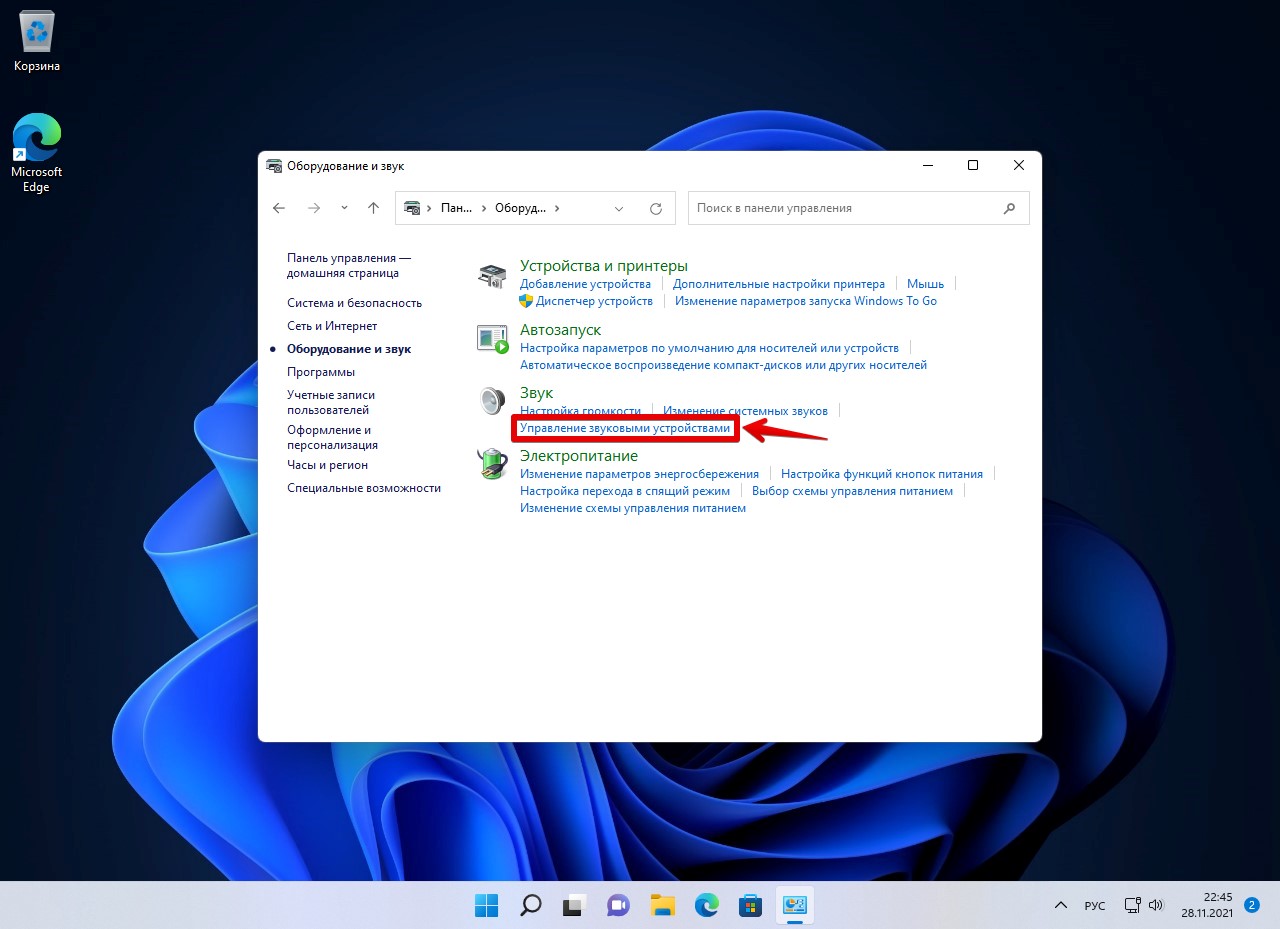Screen dimensions: 1280x929
Task: Open the recent locations dropdown arrow
Action: (x=344, y=208)
